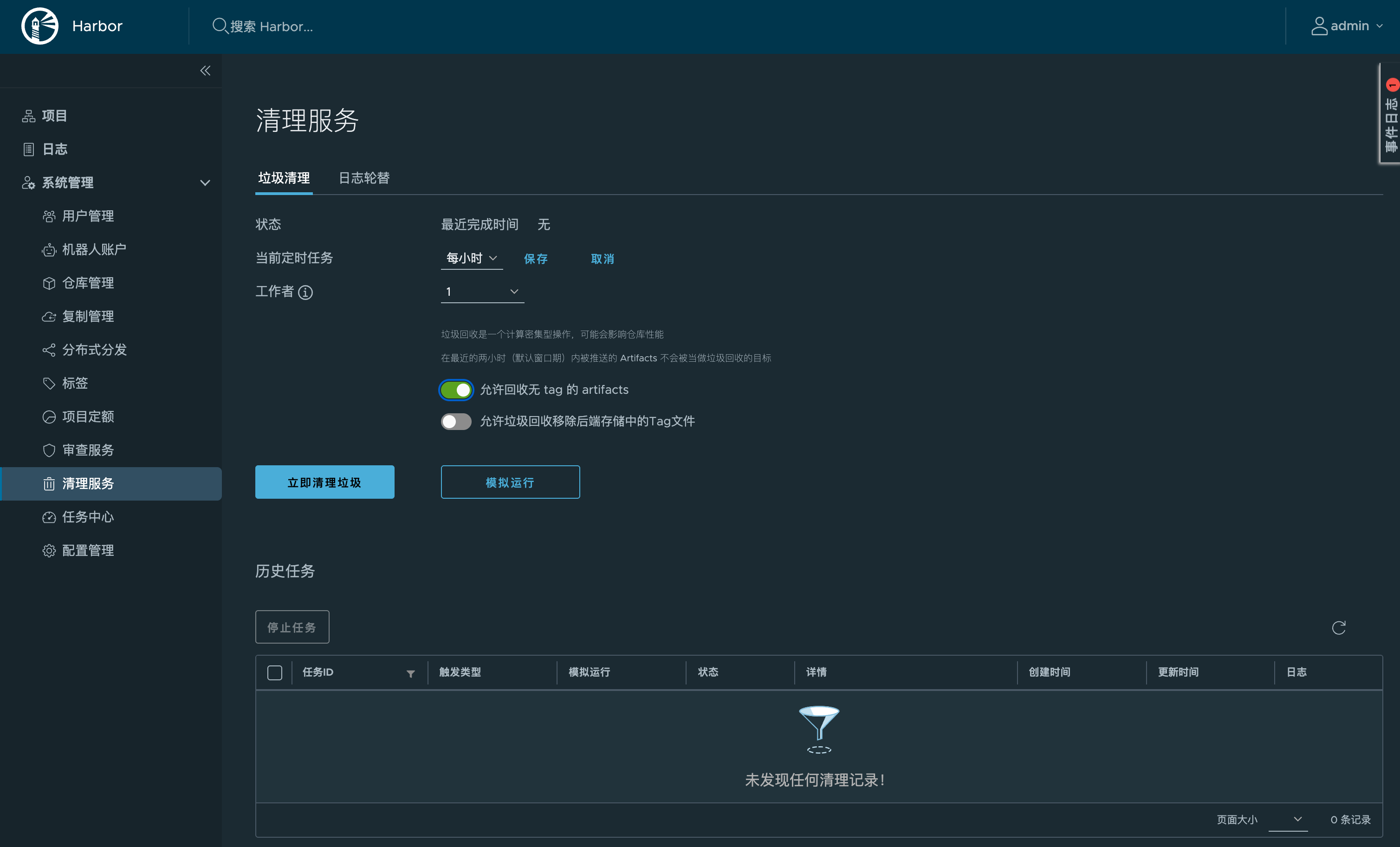Click the 清理服务 trash icon
The width and height of the screenshot is (1400, 847).
tap(49, 484)
